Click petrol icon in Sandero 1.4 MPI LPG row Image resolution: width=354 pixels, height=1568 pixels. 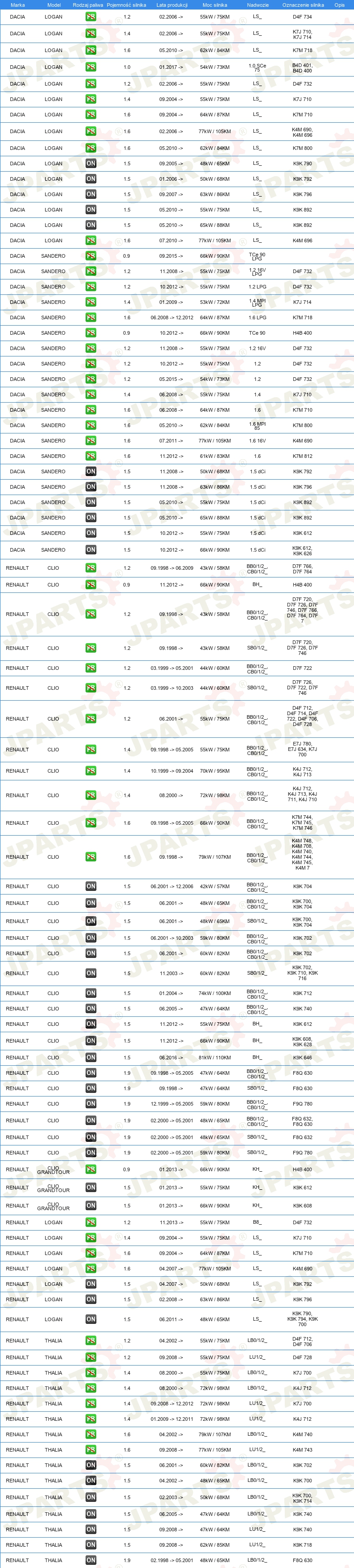[x=91, y=302]
